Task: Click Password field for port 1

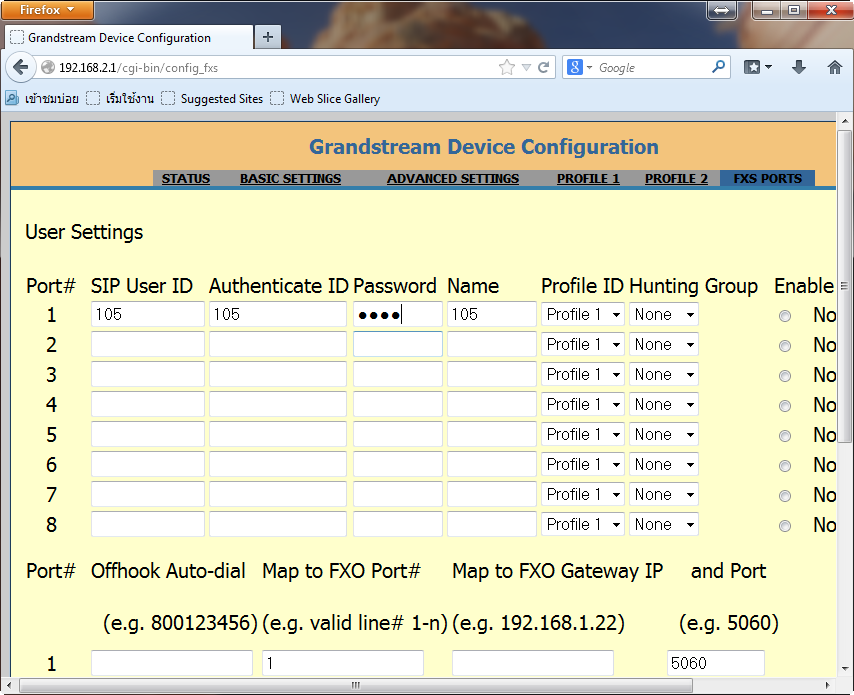Action: (x=398, y=314)
